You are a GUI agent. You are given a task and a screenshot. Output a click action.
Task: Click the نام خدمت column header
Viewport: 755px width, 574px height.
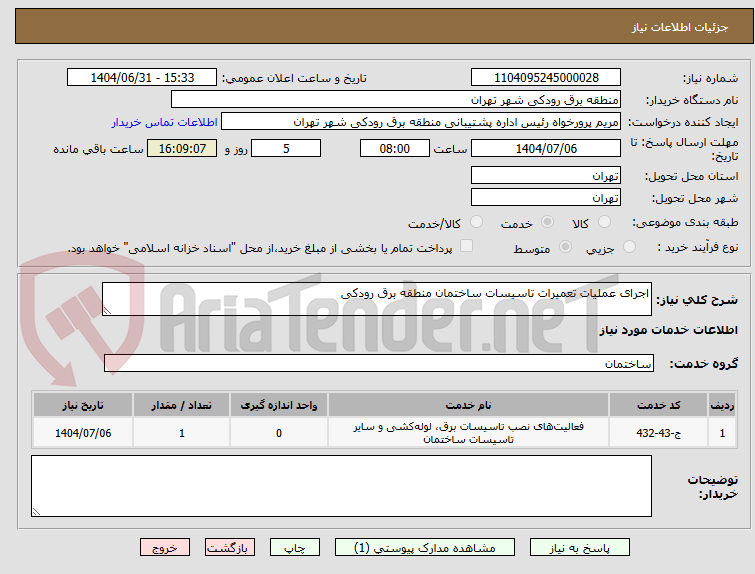click(469, 405)
